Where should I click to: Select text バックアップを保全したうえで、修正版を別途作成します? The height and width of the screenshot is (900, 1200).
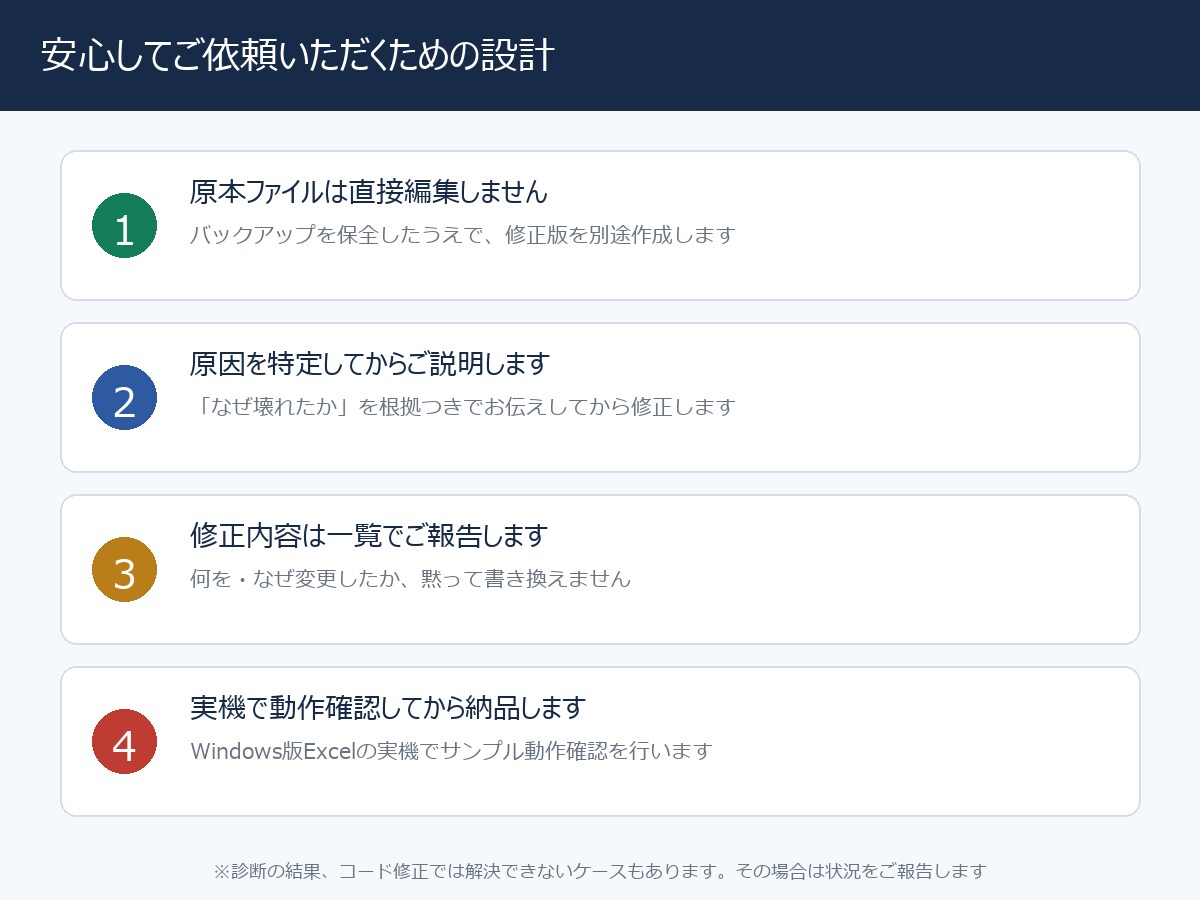(462, 235)
